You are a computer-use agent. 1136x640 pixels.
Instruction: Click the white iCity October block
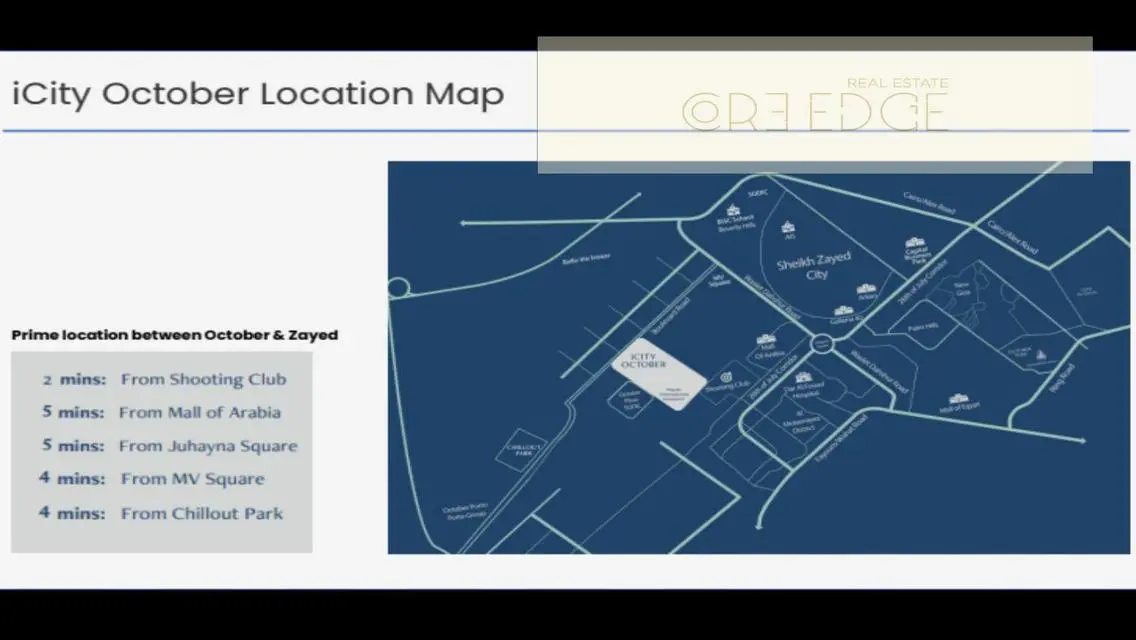click(x=659, y=374)
